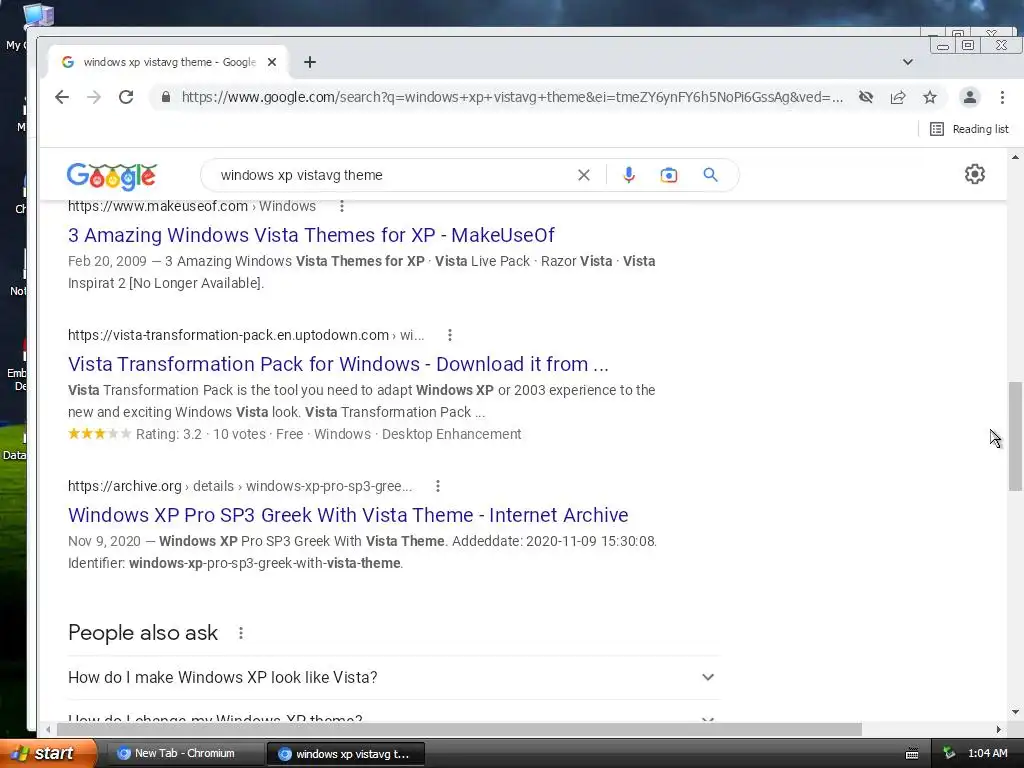The width and height of the screenshot is (1024, 768).
Task: Open Windows XP Pro SP3 Greek link
Action: [348, 515]
